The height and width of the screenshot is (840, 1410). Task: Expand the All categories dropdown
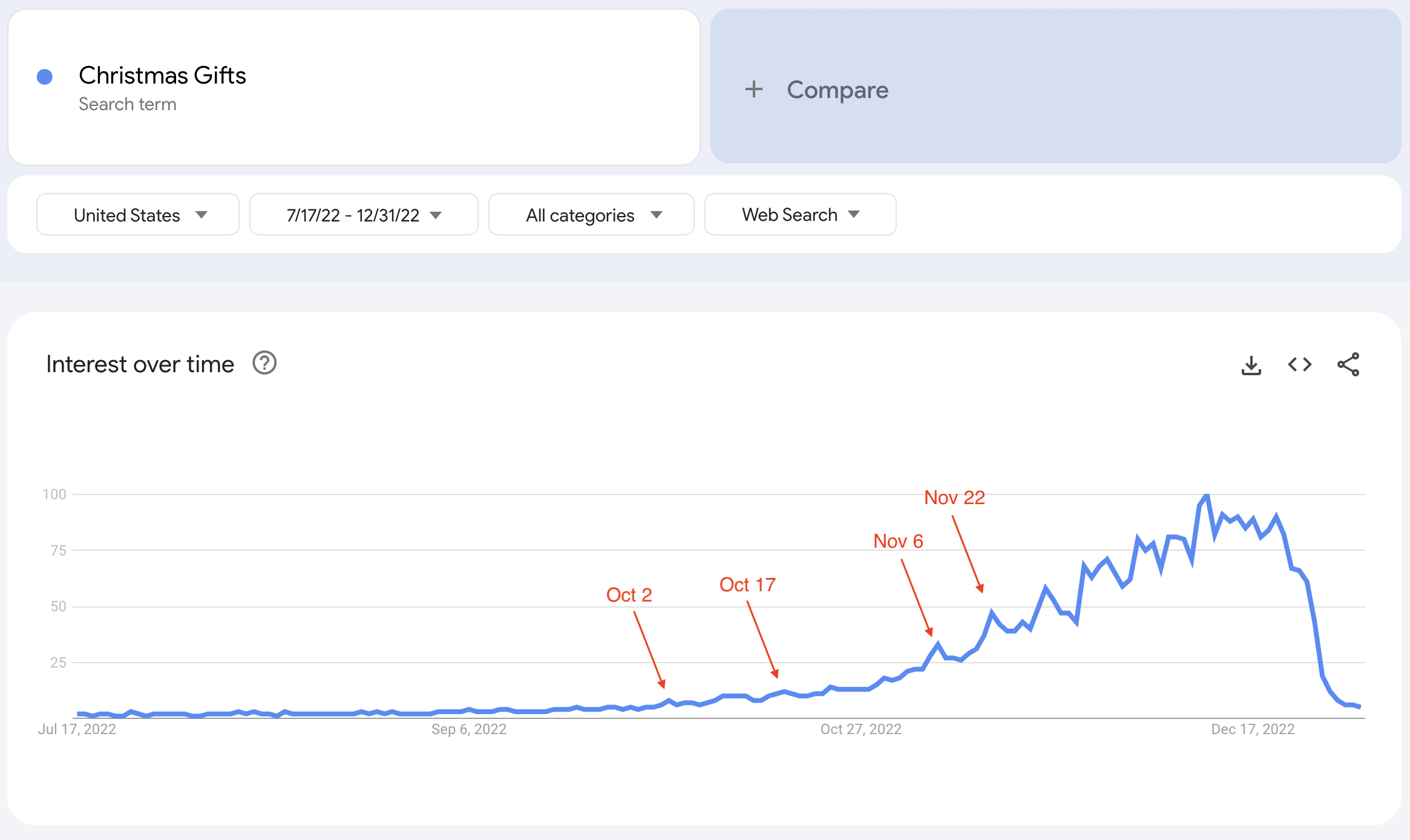click(591, 215)
